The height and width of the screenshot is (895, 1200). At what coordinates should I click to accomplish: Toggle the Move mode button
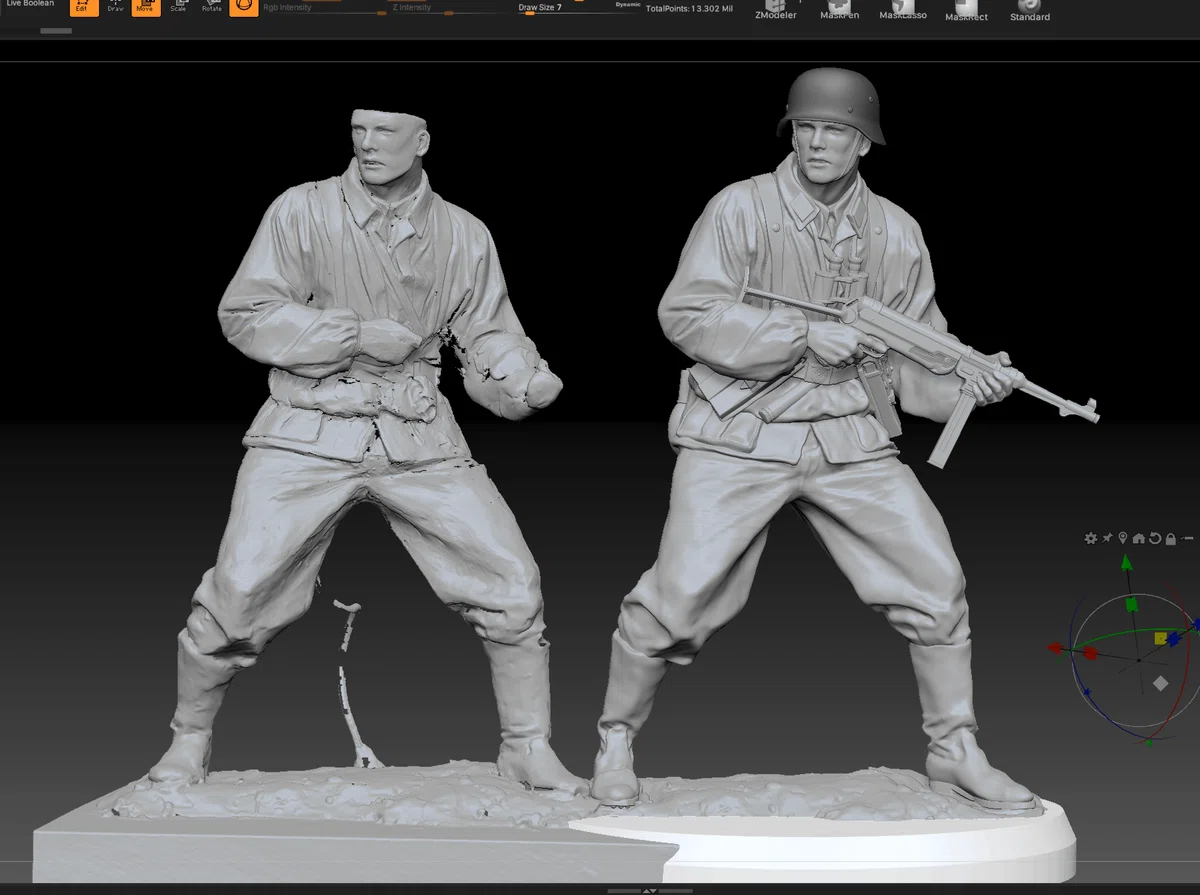coord(146,7)
